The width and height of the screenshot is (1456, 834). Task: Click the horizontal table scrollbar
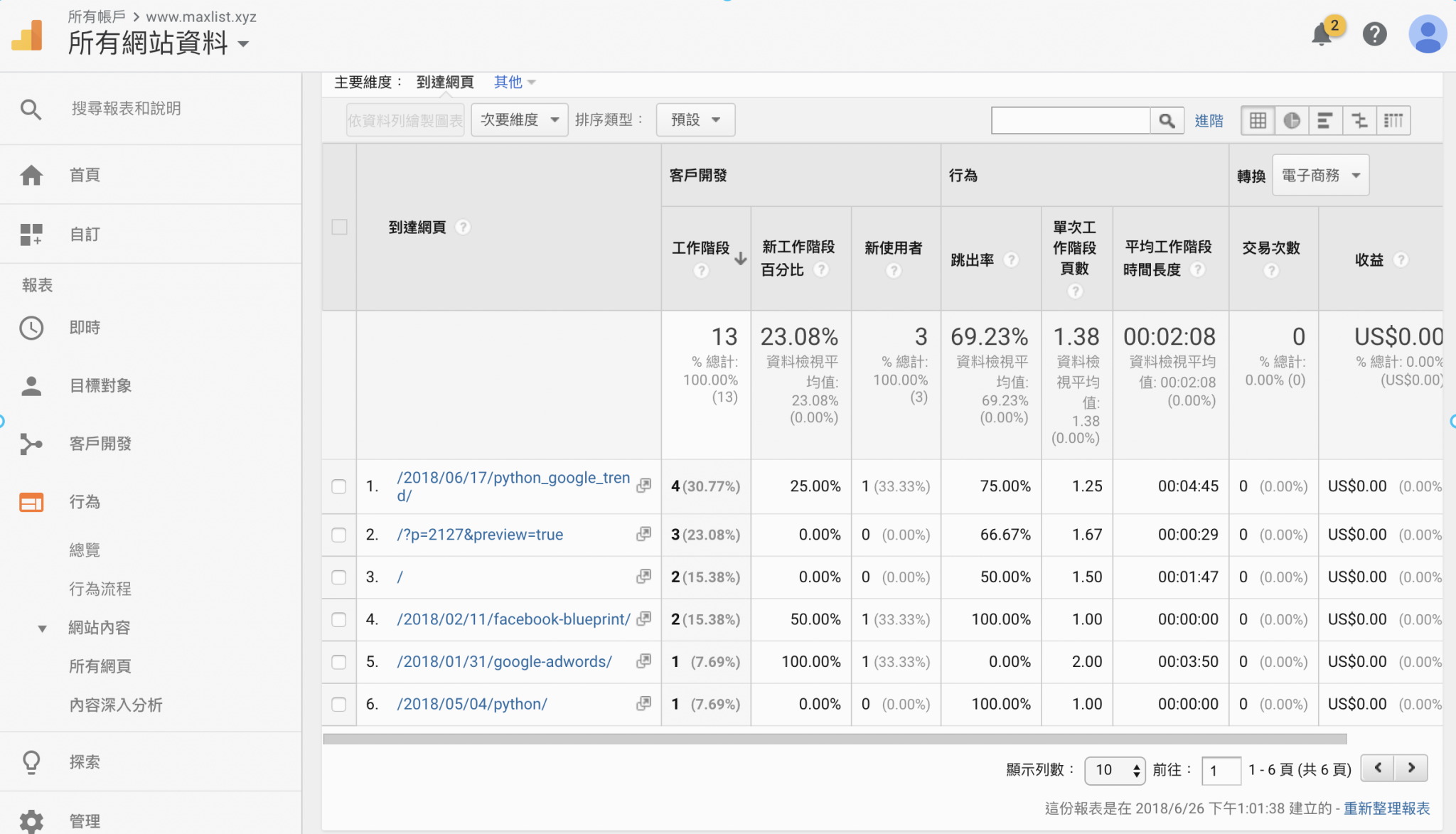(x=835, y=739)
